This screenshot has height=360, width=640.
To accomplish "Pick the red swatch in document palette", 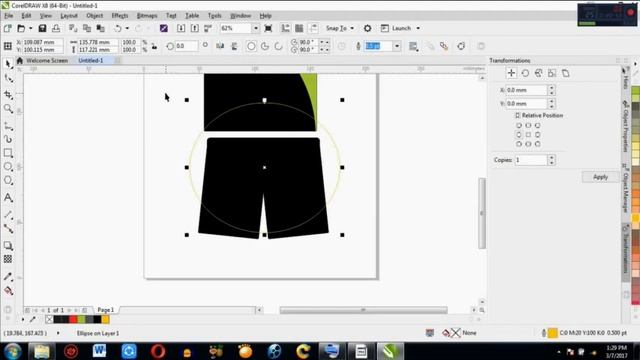I will [73, 319].
